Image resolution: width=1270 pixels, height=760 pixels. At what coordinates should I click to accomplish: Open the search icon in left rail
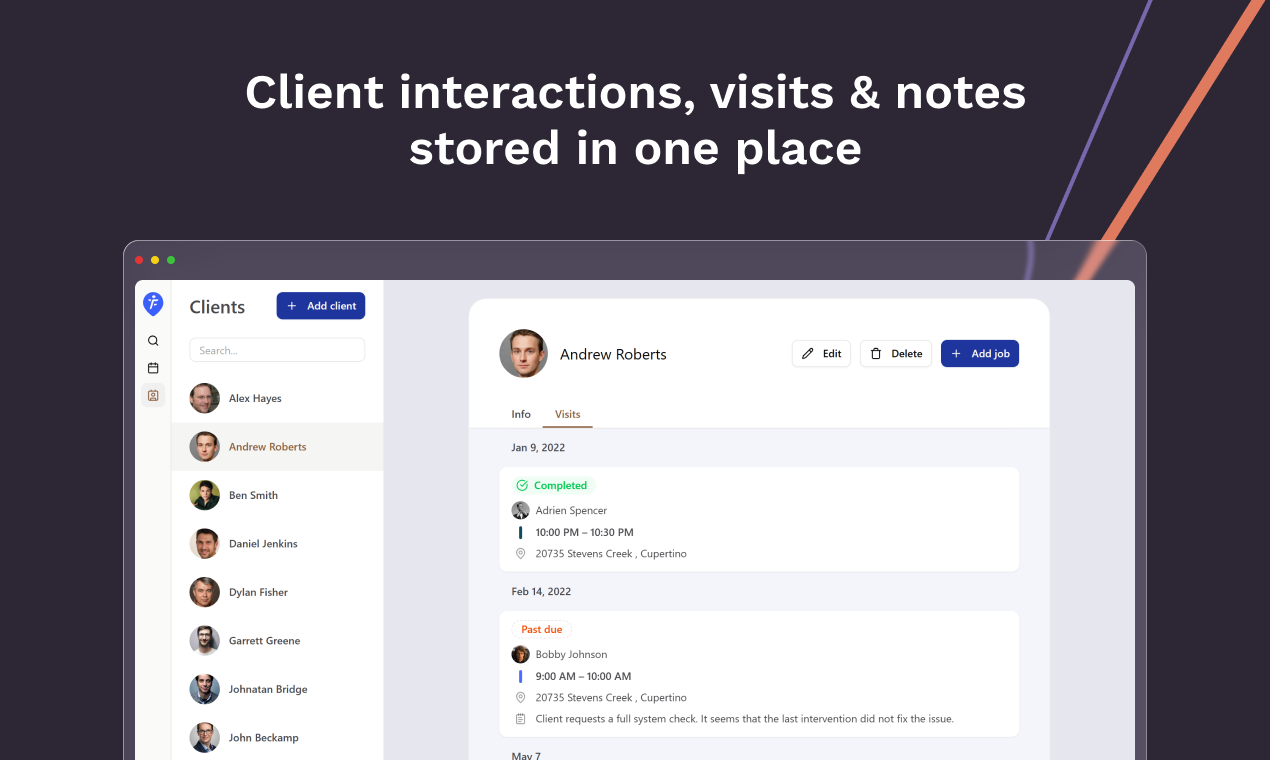(x=153, y=341)
